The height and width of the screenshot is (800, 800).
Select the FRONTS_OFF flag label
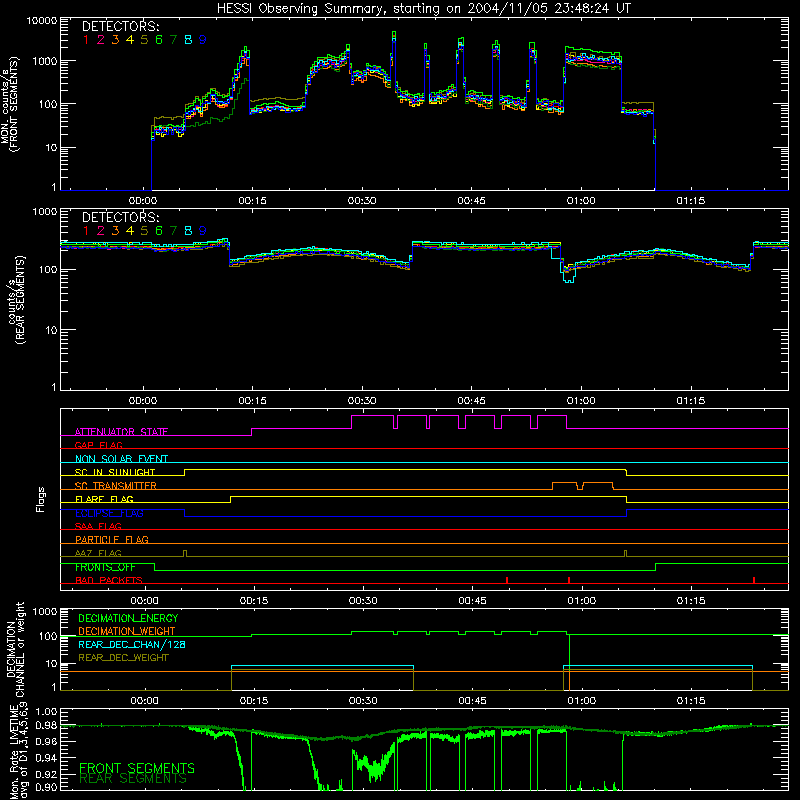point(105,567)
